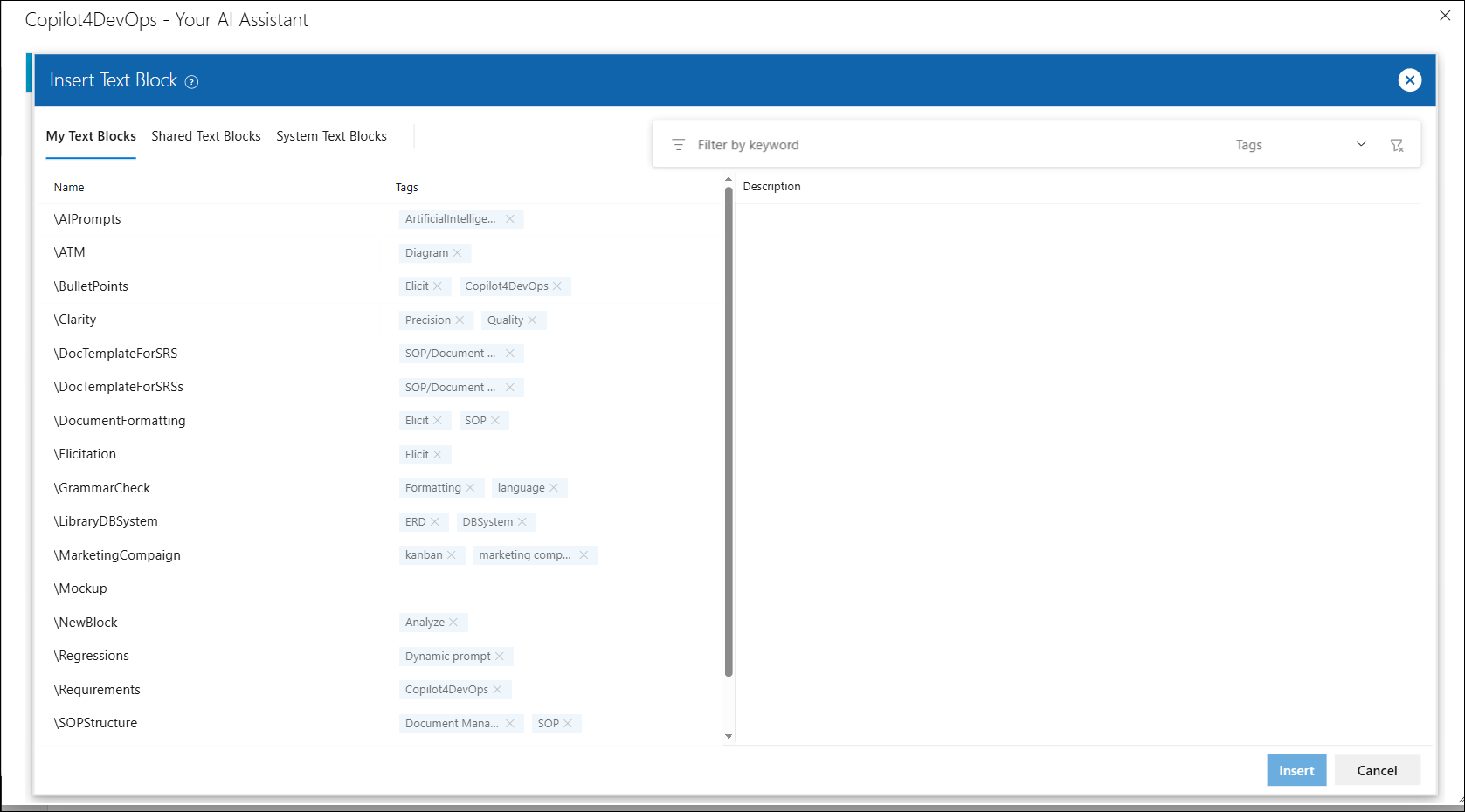Click the Filter by keyword field
The height and width of the screenshot is (812, 1465).
pyautogui.click(x=874, y=144)
